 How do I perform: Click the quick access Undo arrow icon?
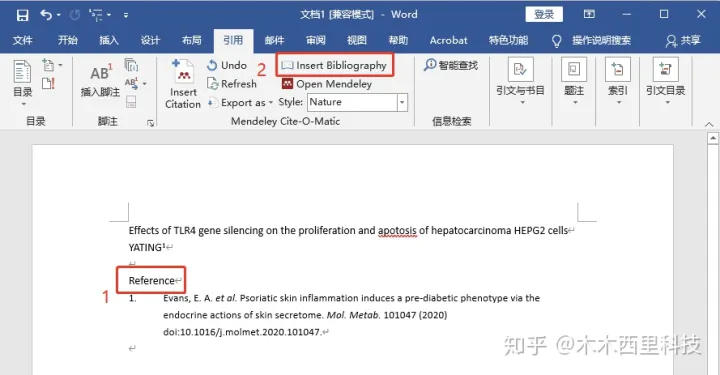pos(46,15)
